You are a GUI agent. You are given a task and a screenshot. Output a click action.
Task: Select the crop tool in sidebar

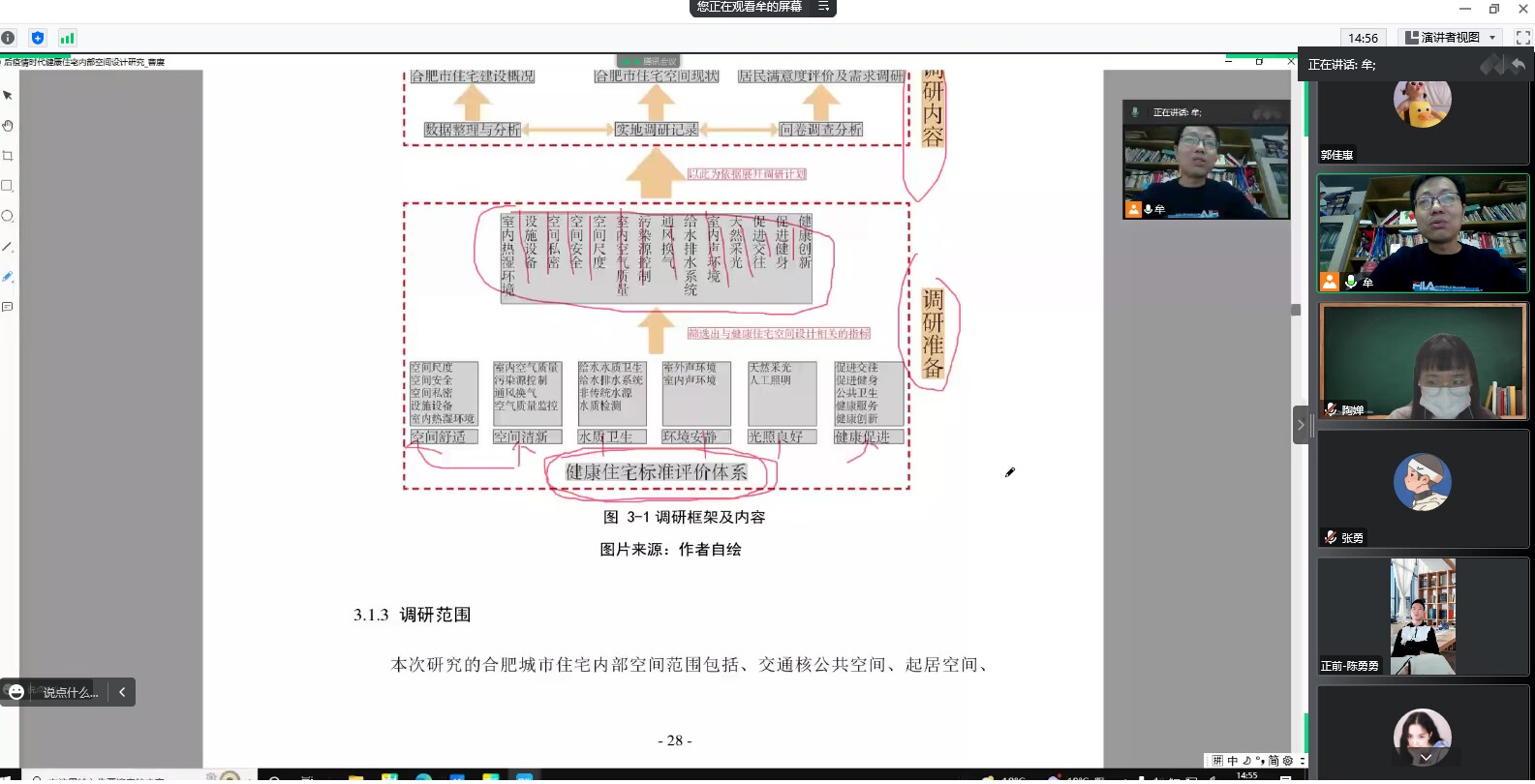(8, 156)
